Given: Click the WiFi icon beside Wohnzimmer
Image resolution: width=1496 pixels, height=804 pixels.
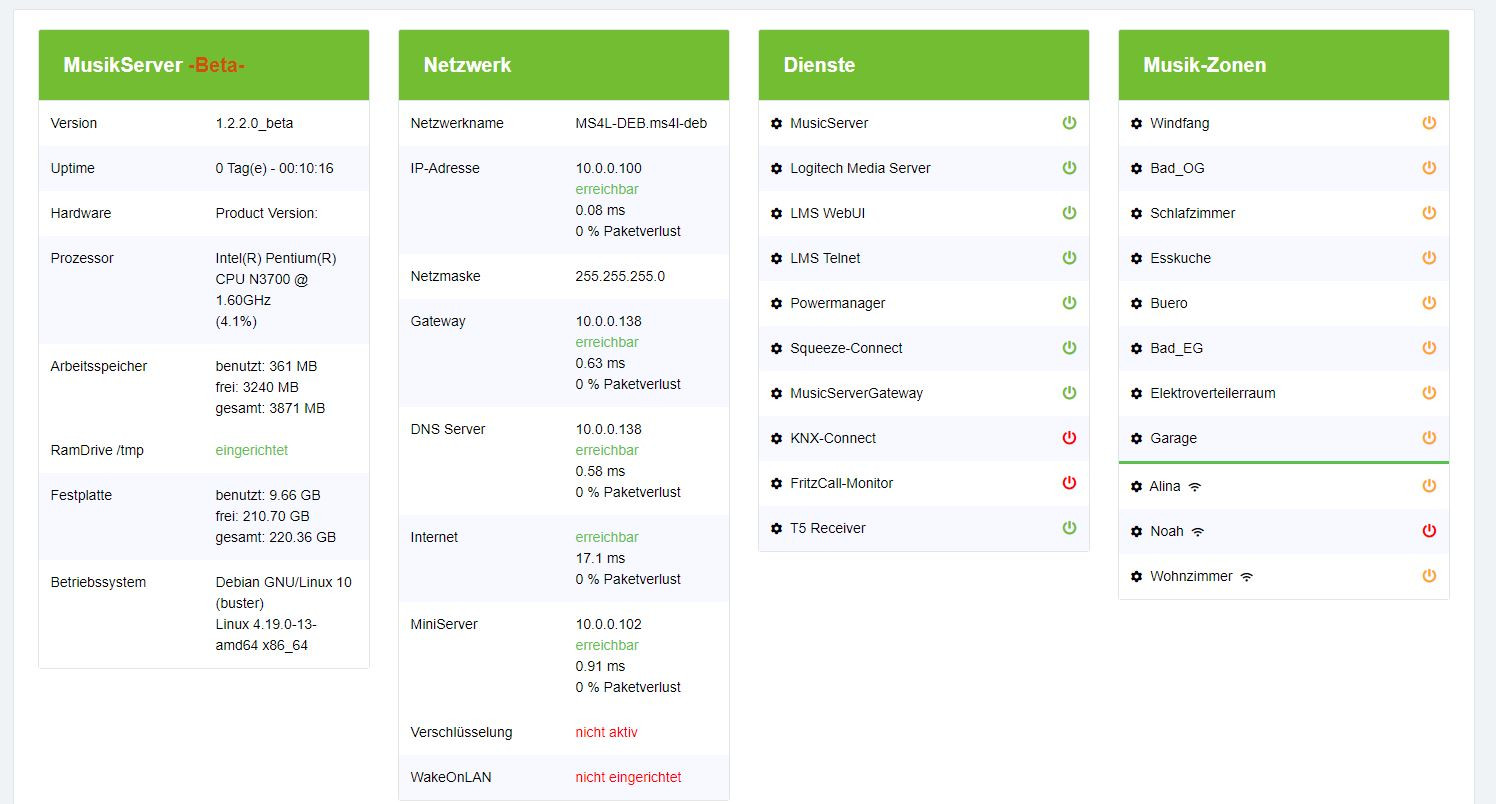Looking at the screenshot, I should (x=1246, y=577).
